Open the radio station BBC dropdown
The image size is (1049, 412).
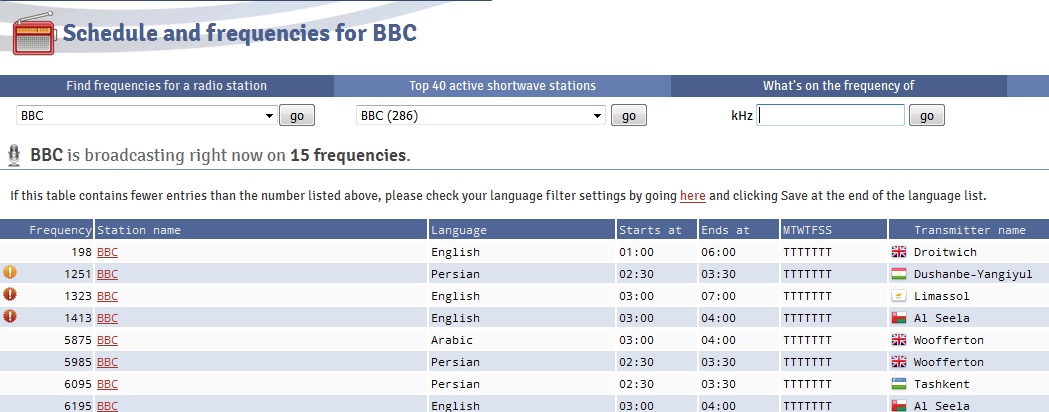click(146, 116)
